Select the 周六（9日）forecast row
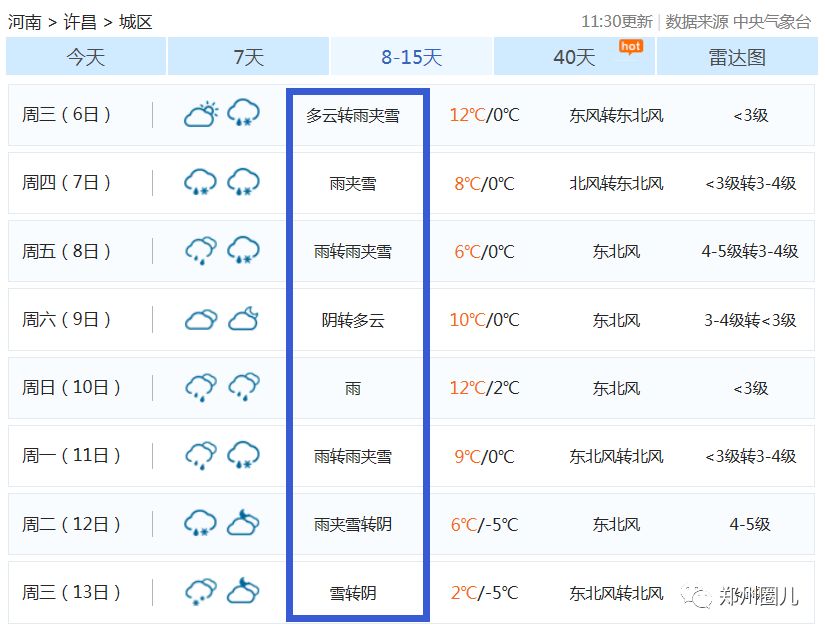 (x=72, y=320)
